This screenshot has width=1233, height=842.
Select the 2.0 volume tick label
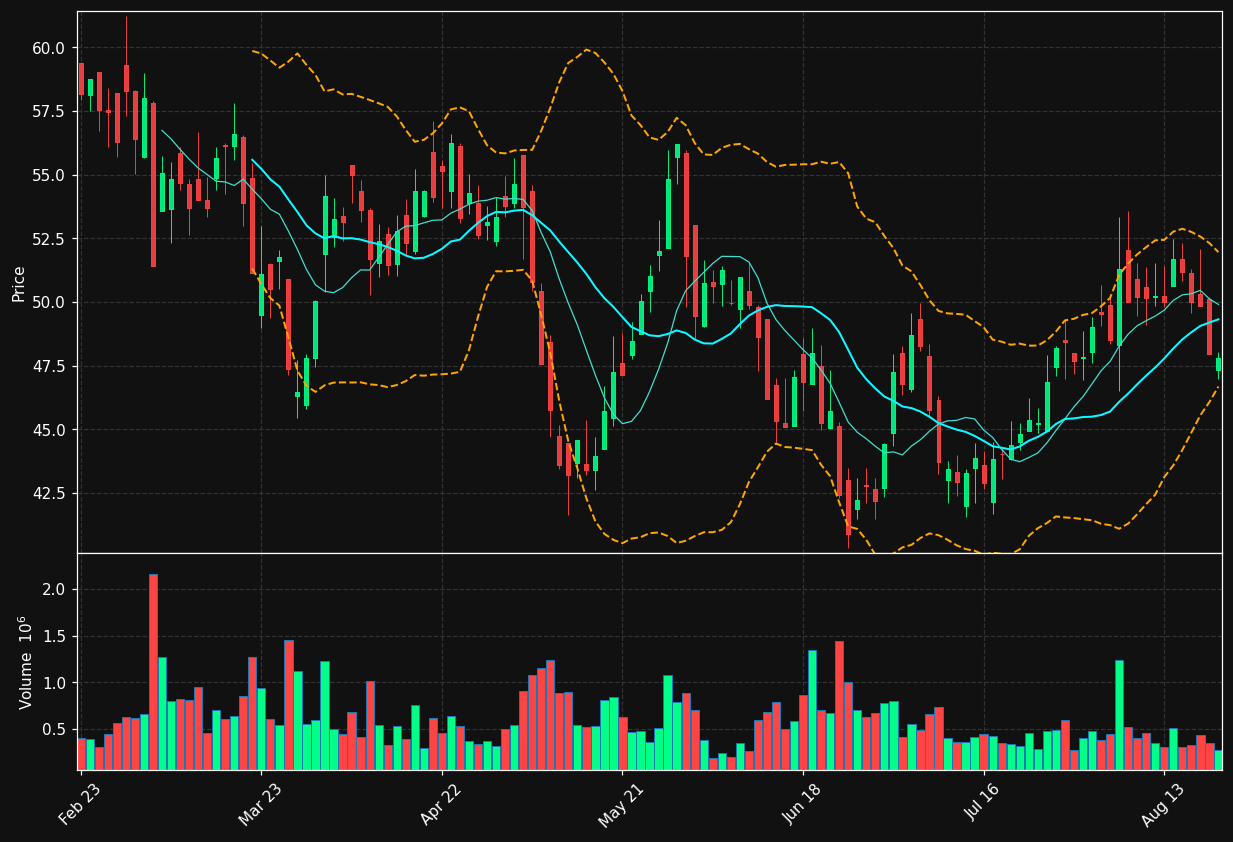(x=54, y=590)
